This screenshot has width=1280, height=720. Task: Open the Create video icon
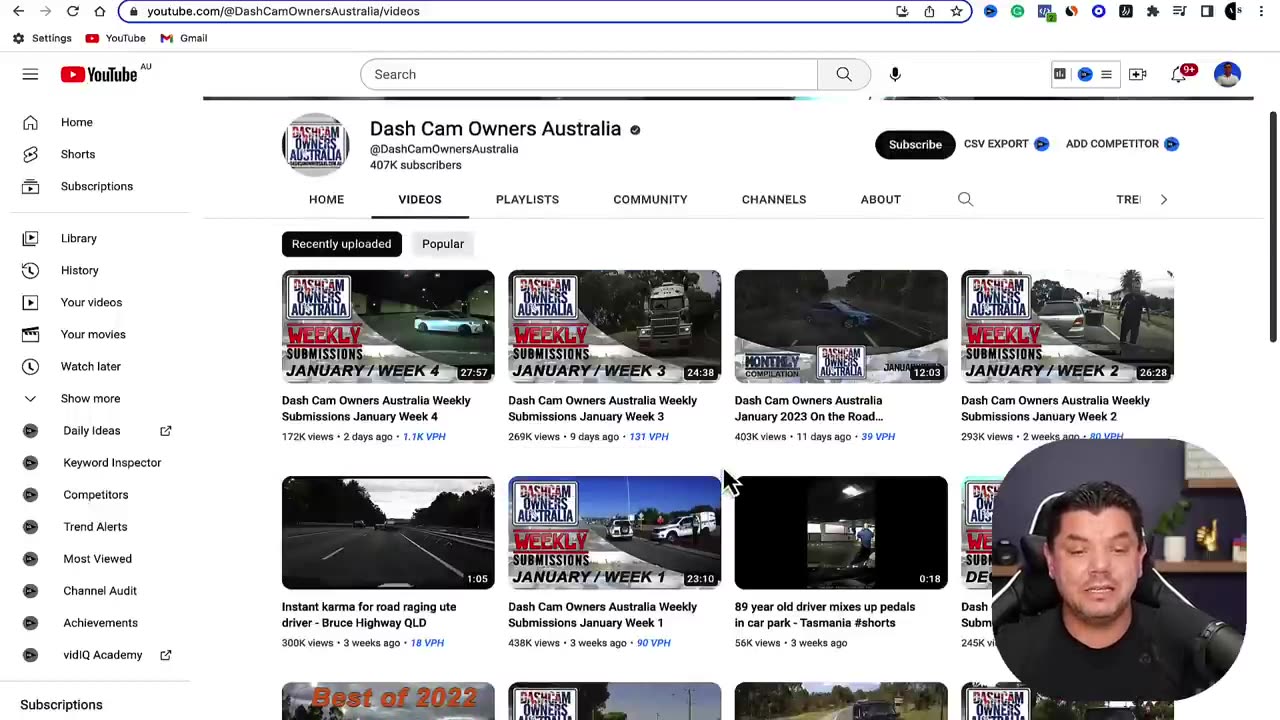[x=1138, y=74]
